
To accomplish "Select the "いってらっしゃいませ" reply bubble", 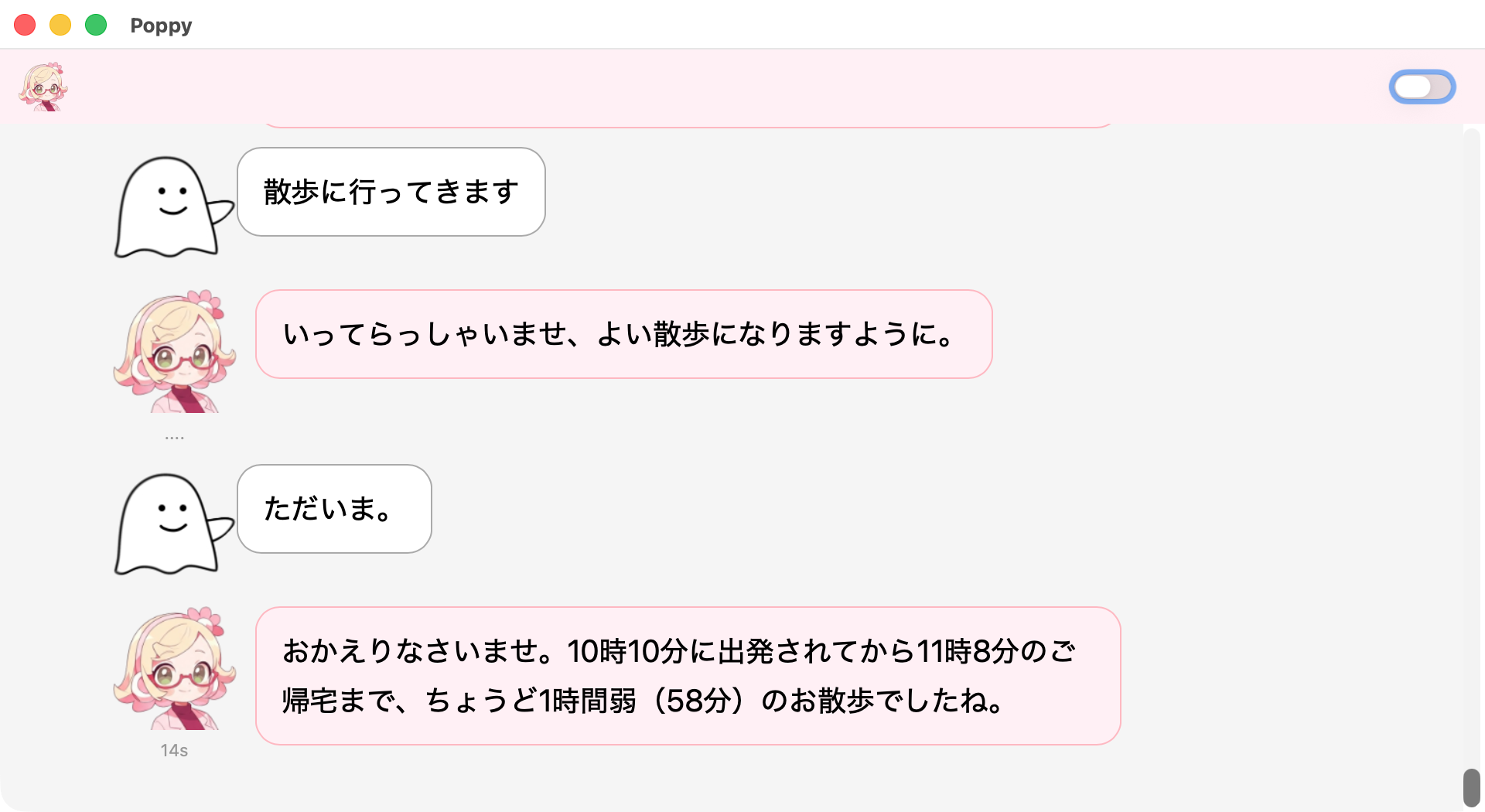I will [623, 334].
